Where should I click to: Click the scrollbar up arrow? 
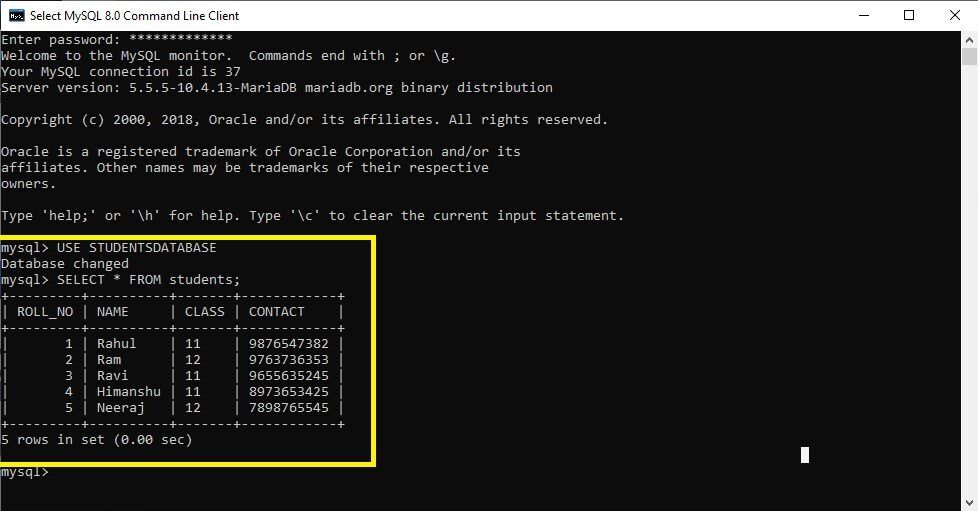pos(969,40)
